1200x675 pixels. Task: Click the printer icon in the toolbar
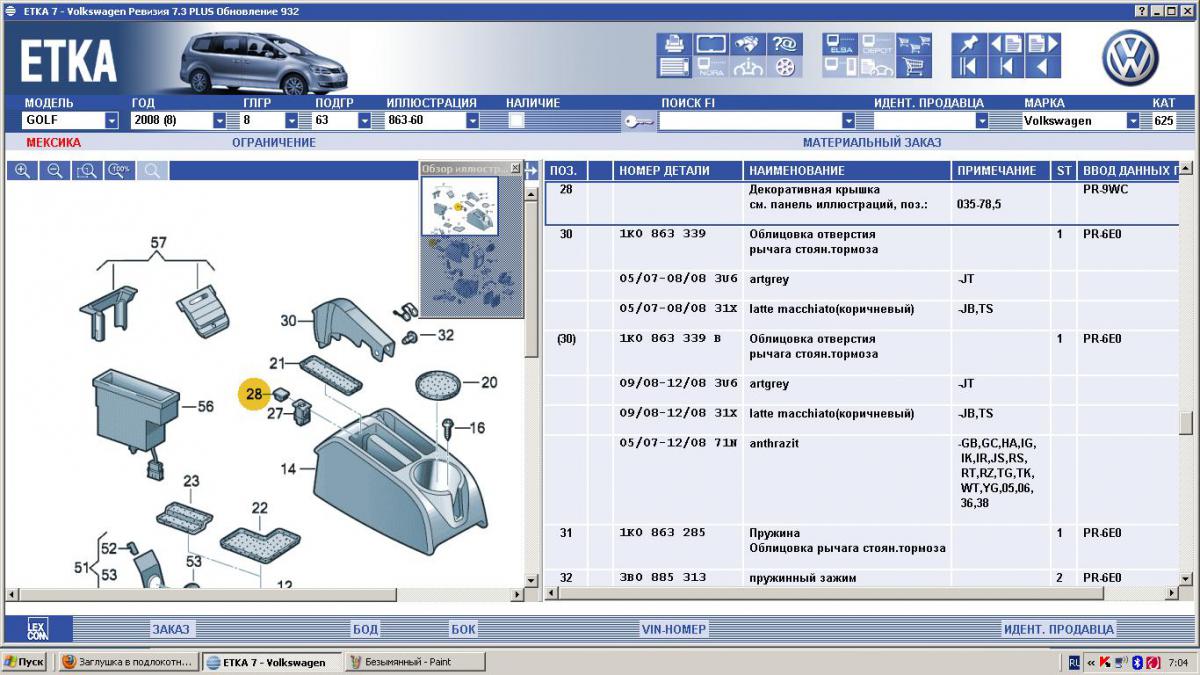tap(674, 44)
